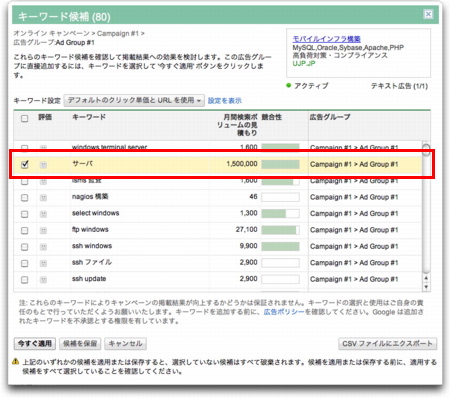The image size is (450, 398).
Task: Sort by the 競合性 column header
Action: point(272,117)
